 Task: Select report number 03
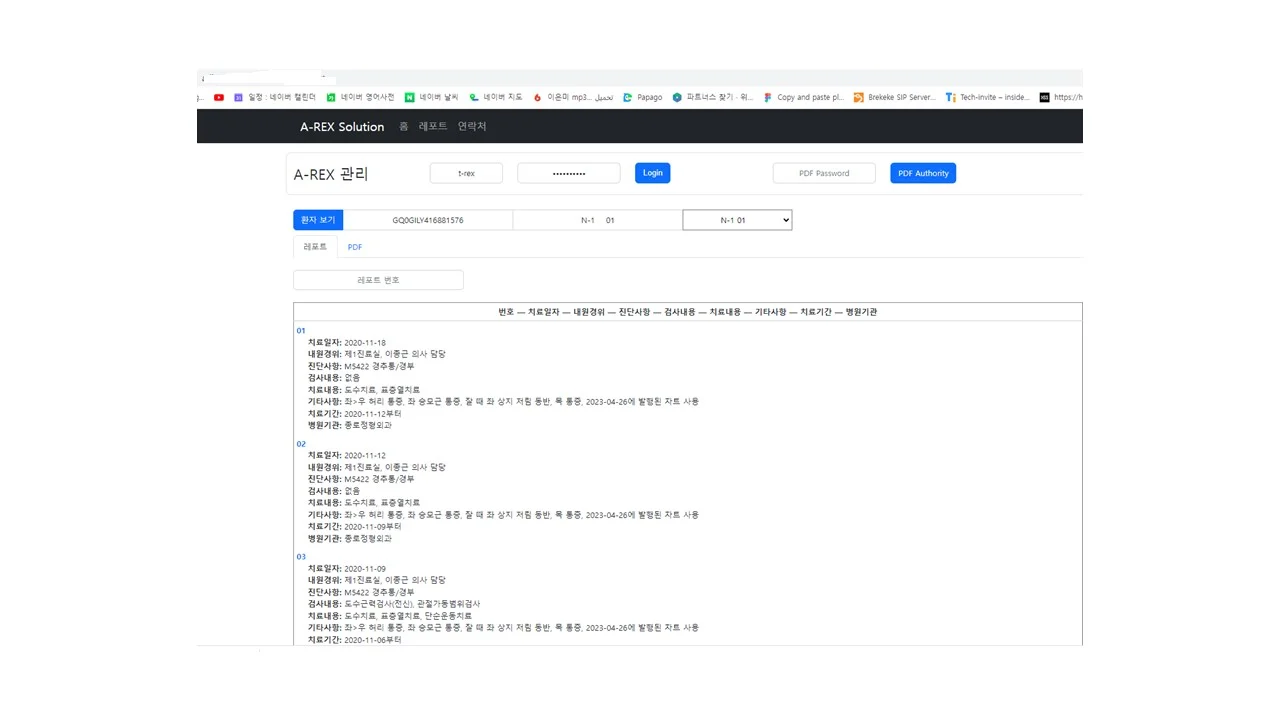click(x=301, y=556)
